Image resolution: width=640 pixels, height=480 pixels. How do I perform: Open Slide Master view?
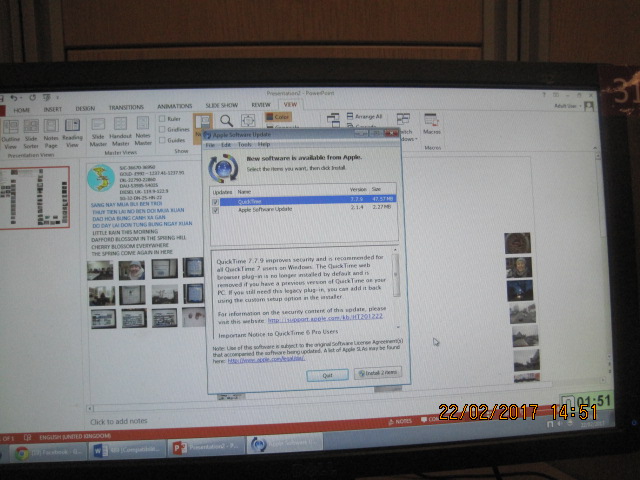coord(98,132)
